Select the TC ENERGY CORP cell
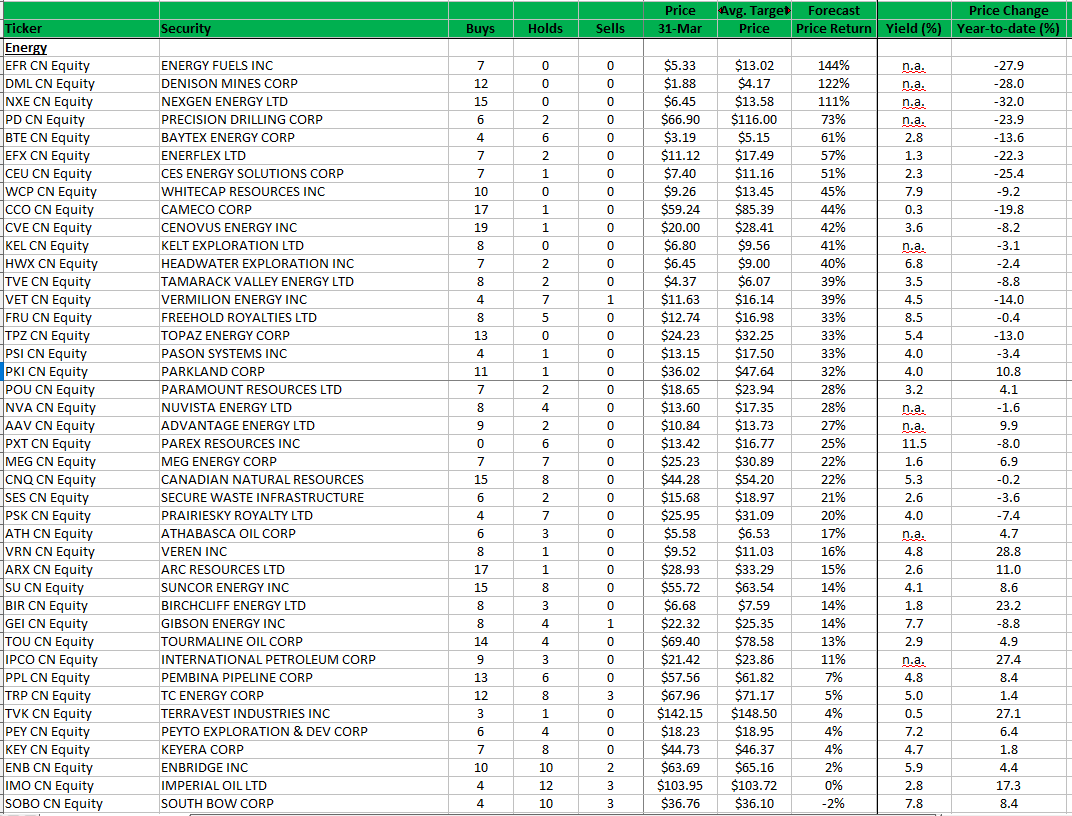Image resolution: width=1072 pixels, height=816 pixels. pyautogui.click(x=304, y=696)
